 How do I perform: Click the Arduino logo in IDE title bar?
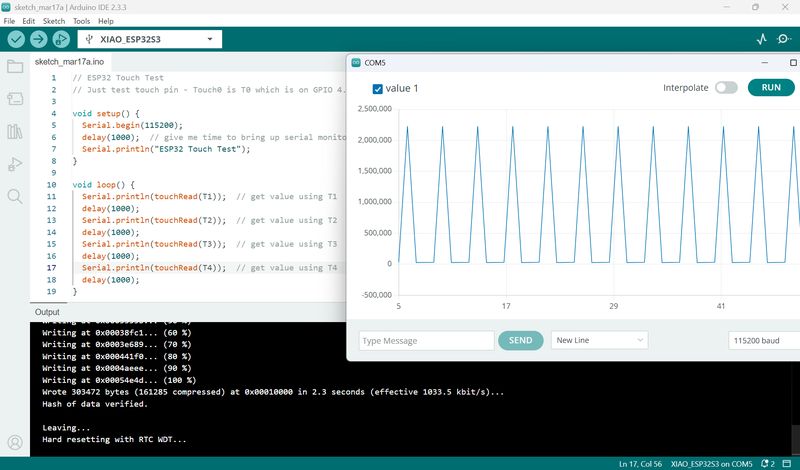pyautogui.click(x=6, y=7)
